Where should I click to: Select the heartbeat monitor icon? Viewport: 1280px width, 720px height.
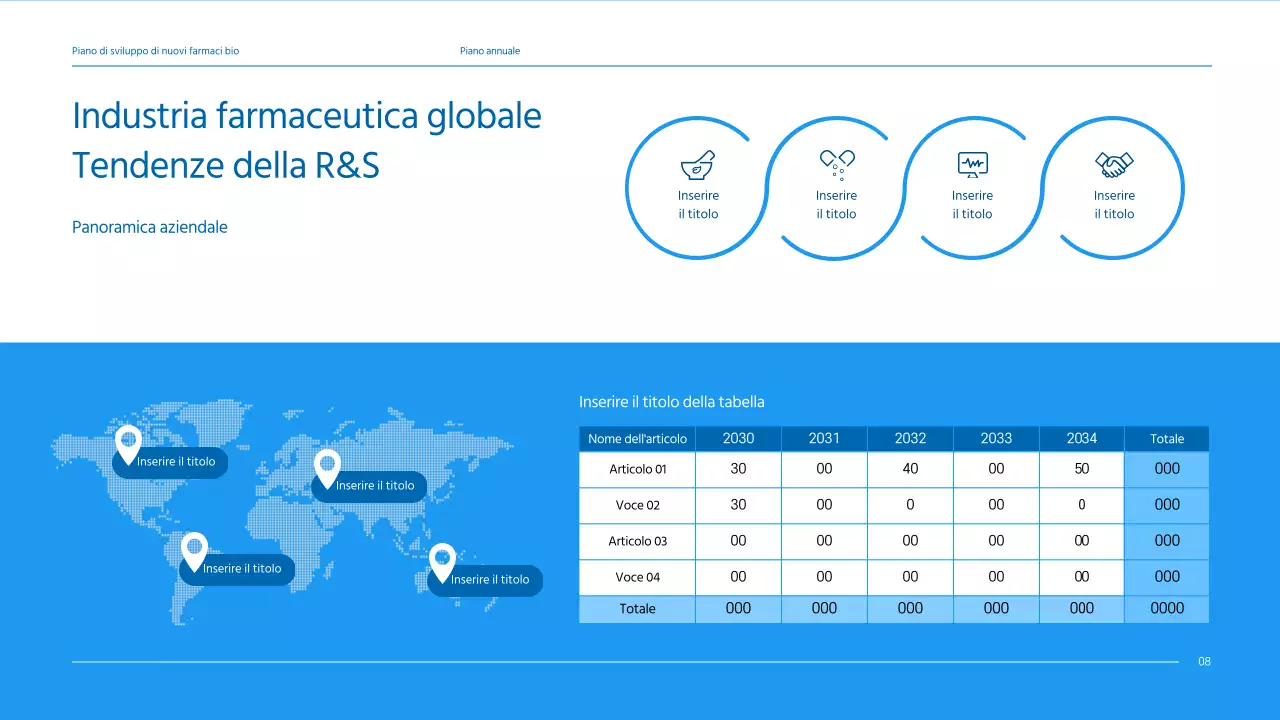[971, 162]
